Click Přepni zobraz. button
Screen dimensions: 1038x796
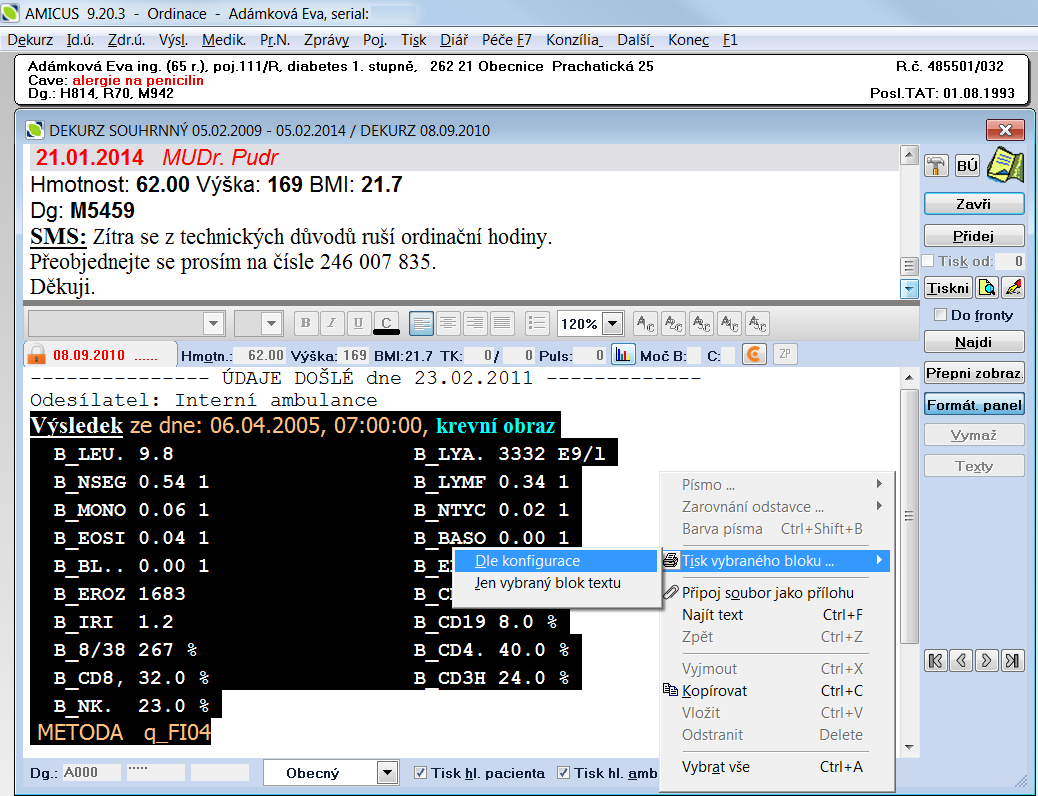coord(974,373)
